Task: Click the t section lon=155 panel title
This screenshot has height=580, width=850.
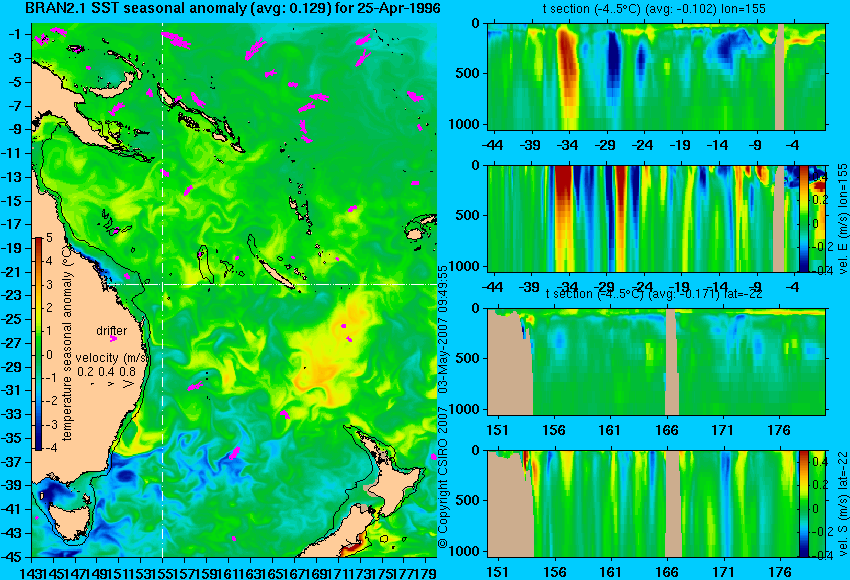Action: pos(654,9)
